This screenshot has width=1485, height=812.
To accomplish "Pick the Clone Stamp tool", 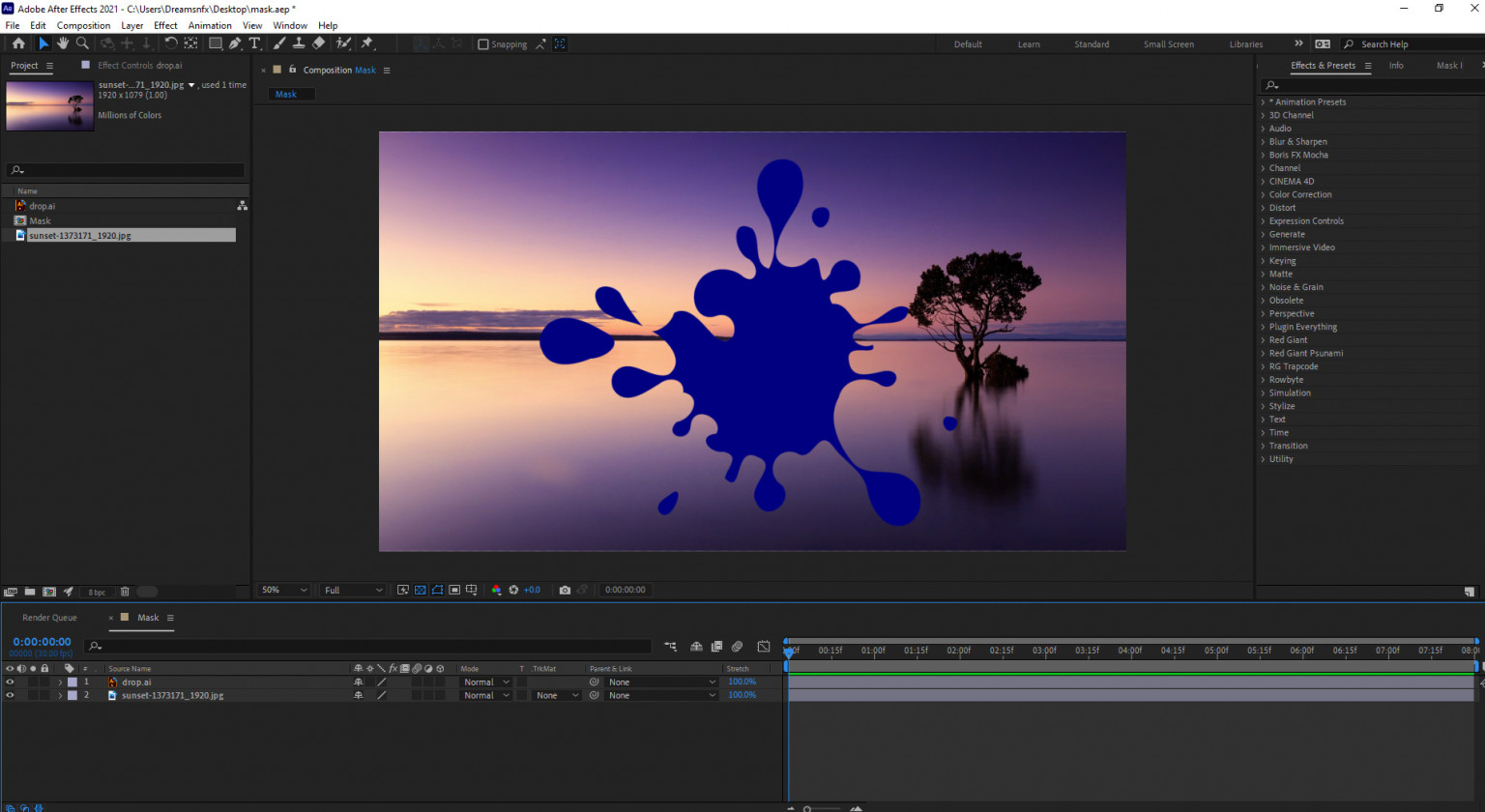I will (299, 43).
